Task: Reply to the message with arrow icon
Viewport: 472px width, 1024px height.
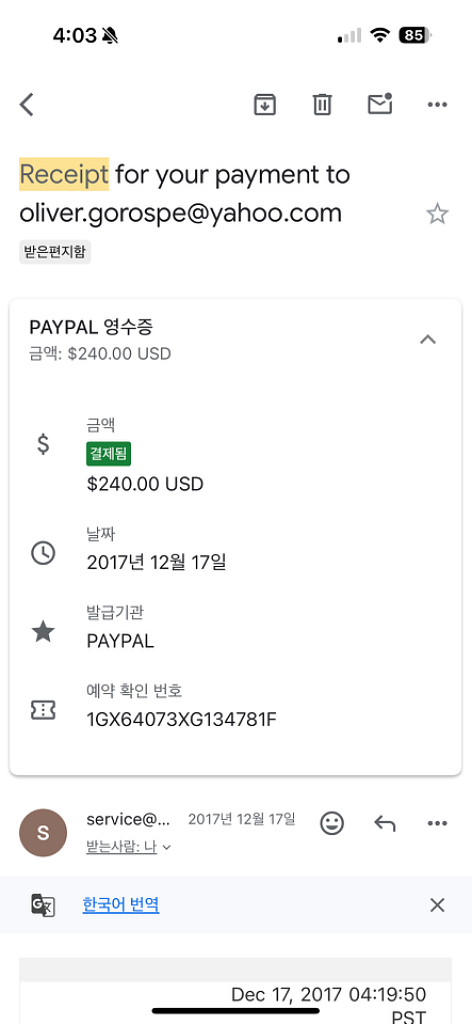Action: pos(385,823)
